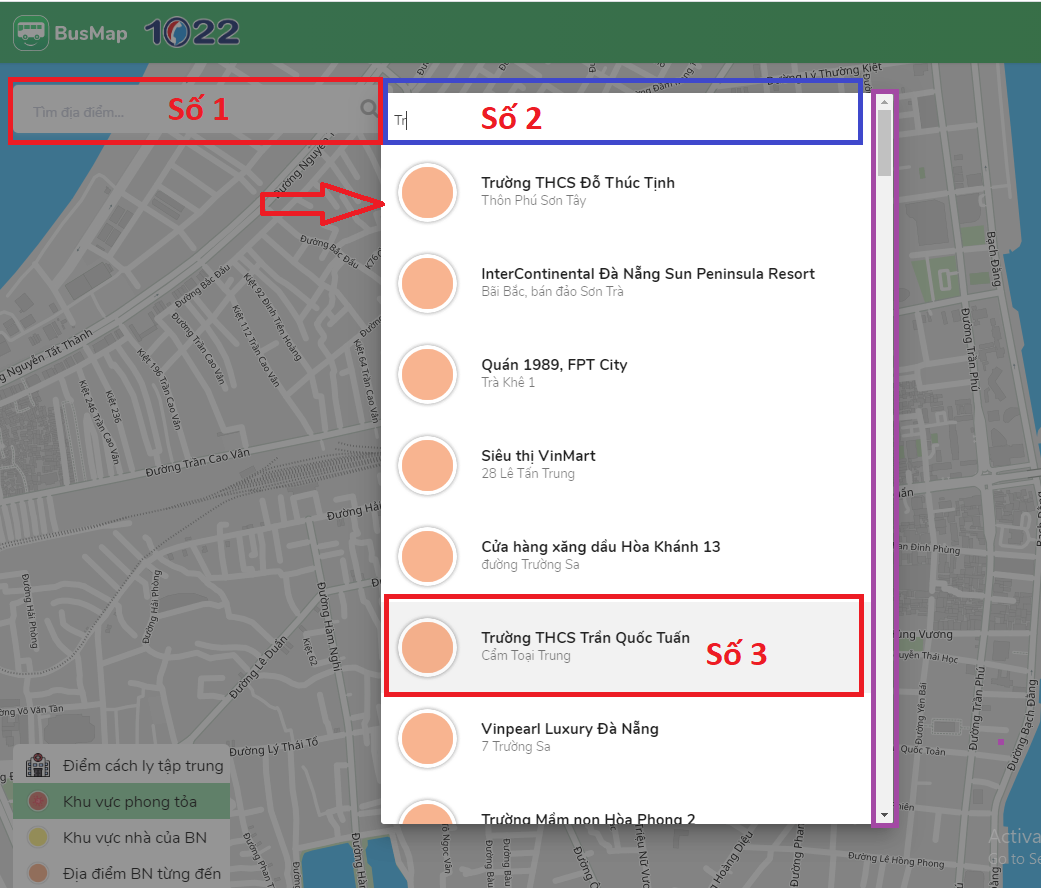1041x888 pixels.
Task: Click orange circle beside Siêu thị VinMart
Action: click(428, 465)
